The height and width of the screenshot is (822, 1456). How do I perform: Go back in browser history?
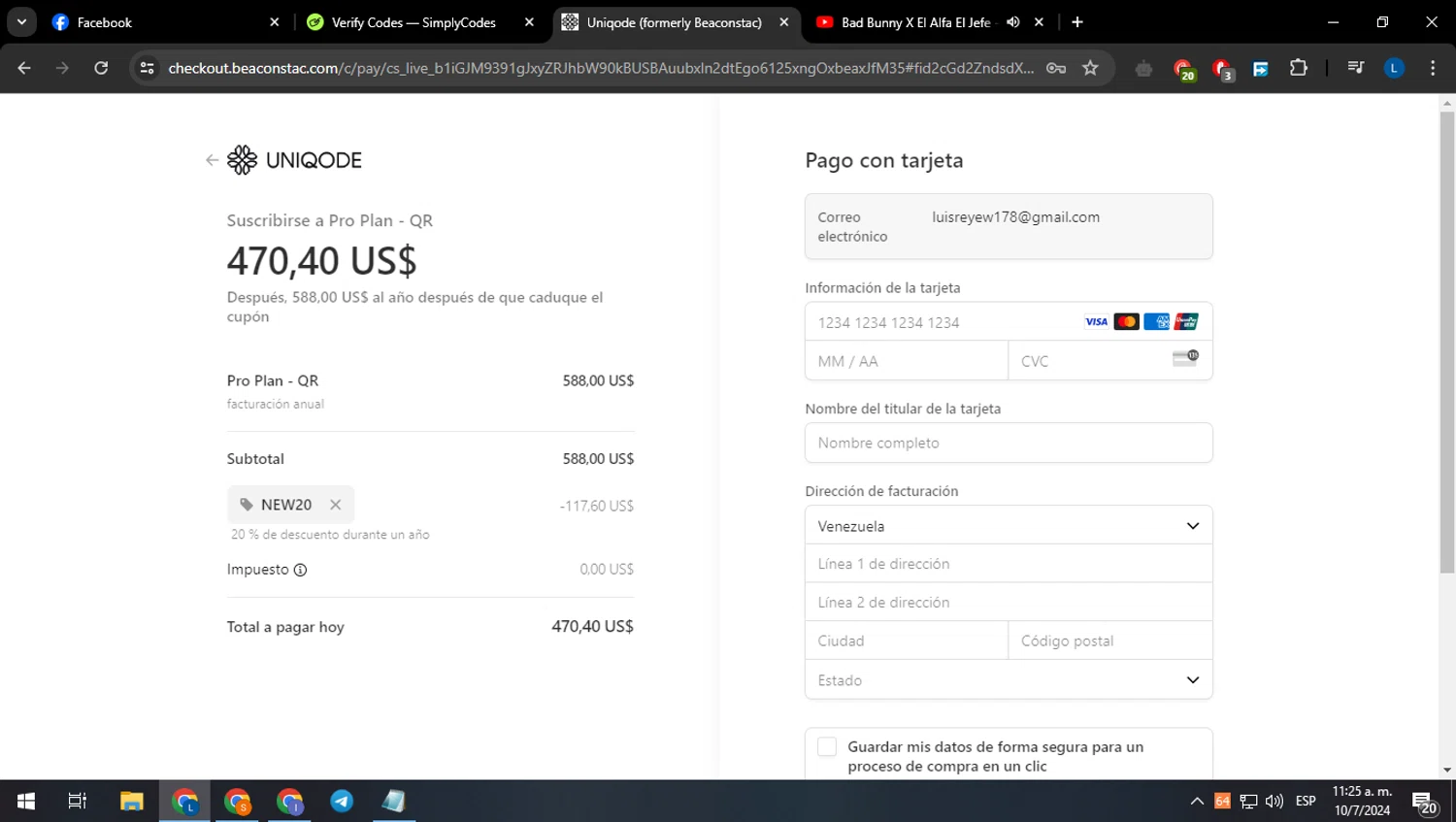point(24,68)
